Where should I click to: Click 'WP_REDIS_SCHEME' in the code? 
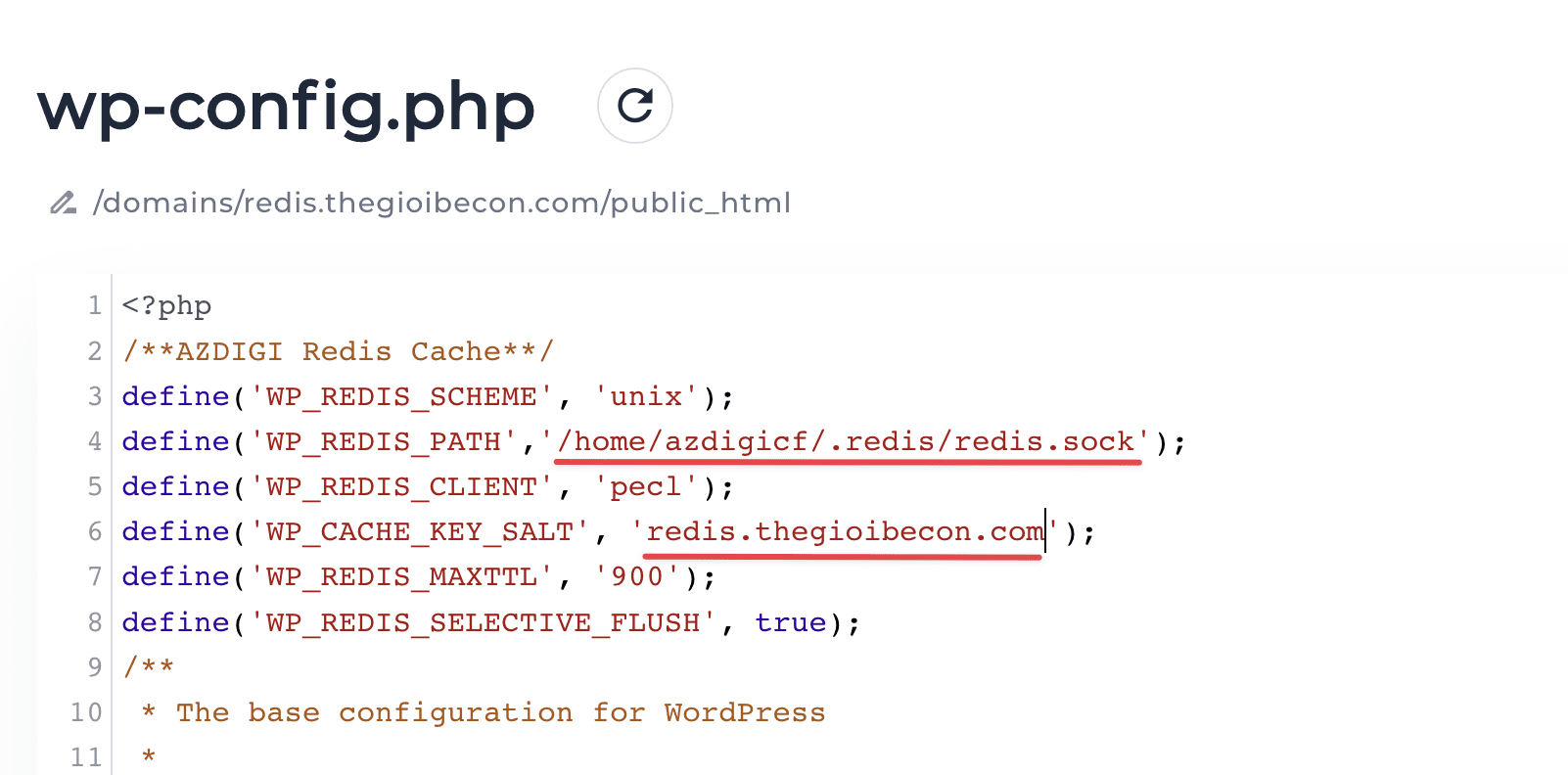pyautogui.click(x=401, y=396)
